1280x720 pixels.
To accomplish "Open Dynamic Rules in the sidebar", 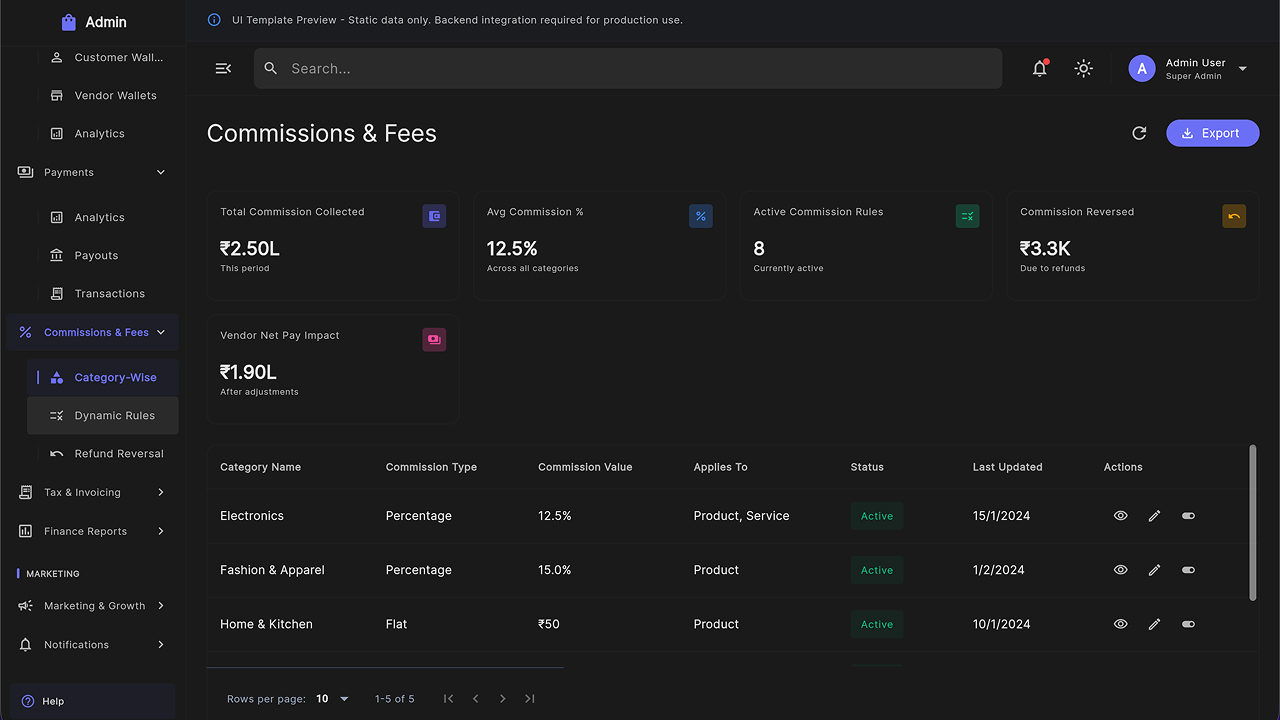I will coord(103,415).
